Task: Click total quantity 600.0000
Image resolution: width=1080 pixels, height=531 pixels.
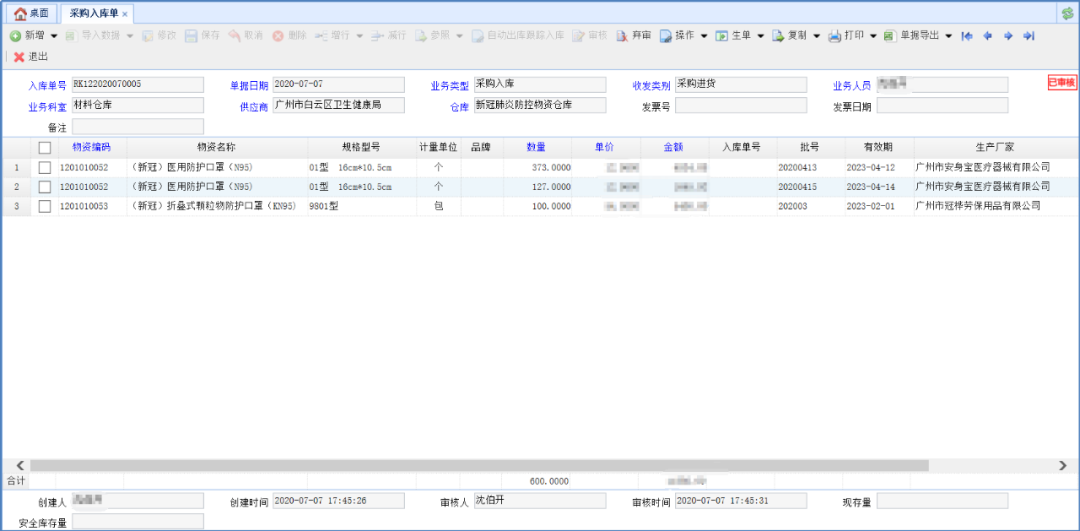Action: (549, 481)
